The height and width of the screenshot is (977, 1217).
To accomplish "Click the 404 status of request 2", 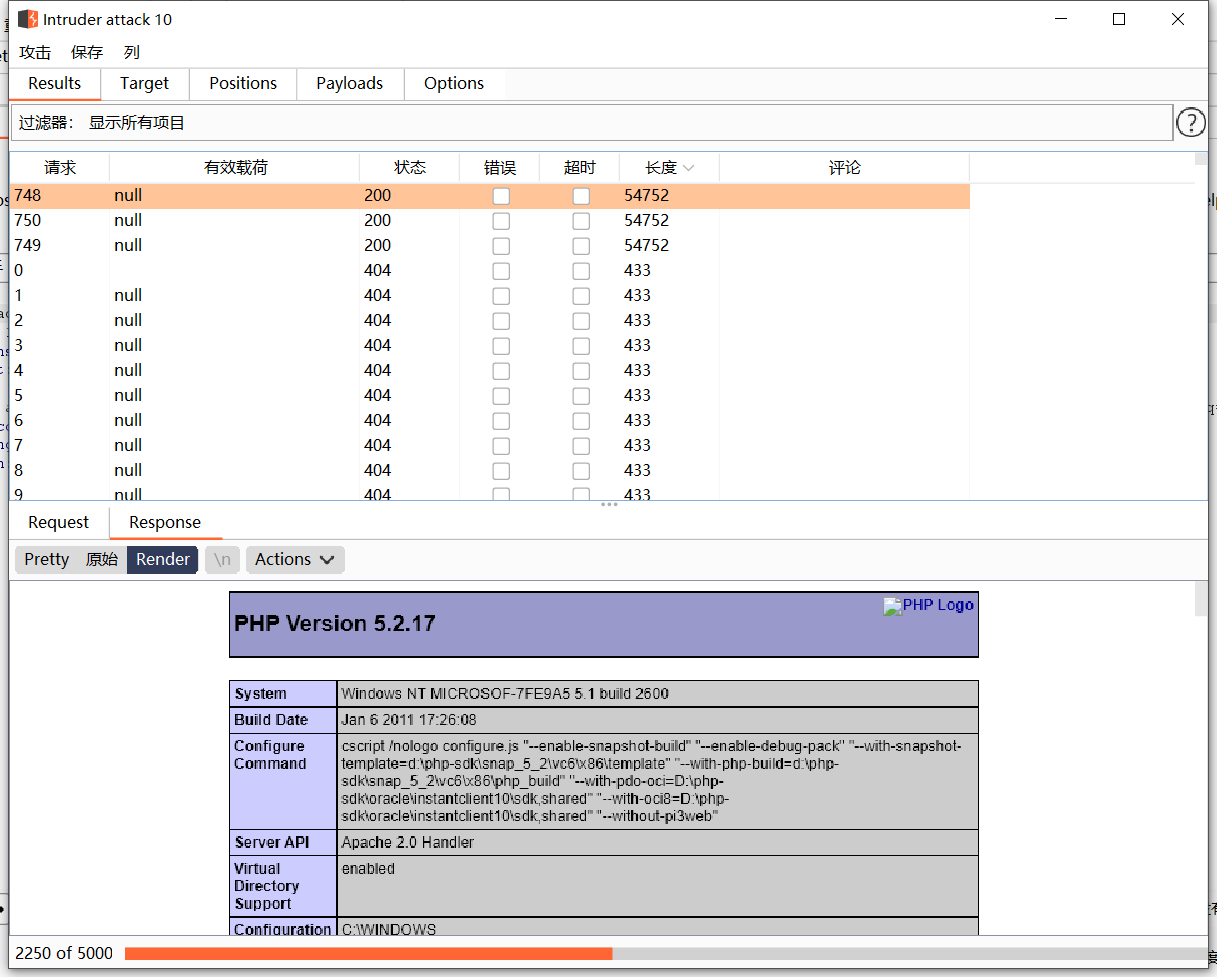I will pyautogui.click(x=378, y=321).
